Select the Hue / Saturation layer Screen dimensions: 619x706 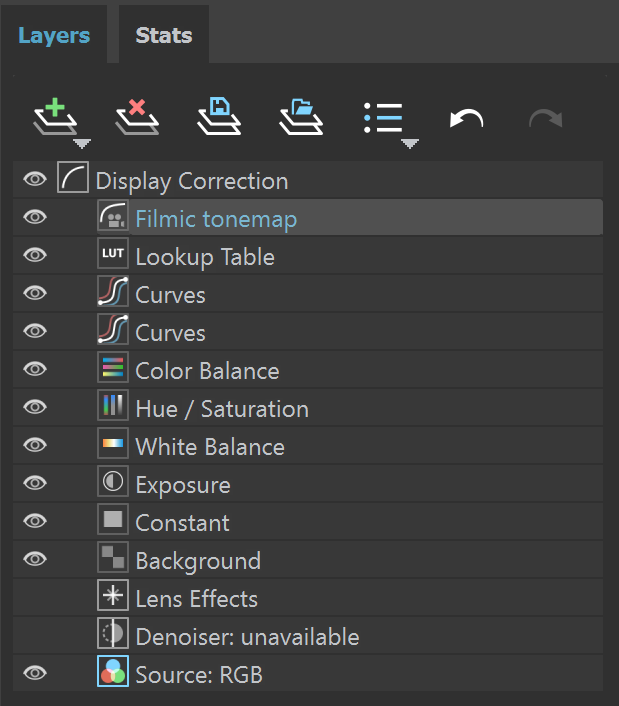308,407
